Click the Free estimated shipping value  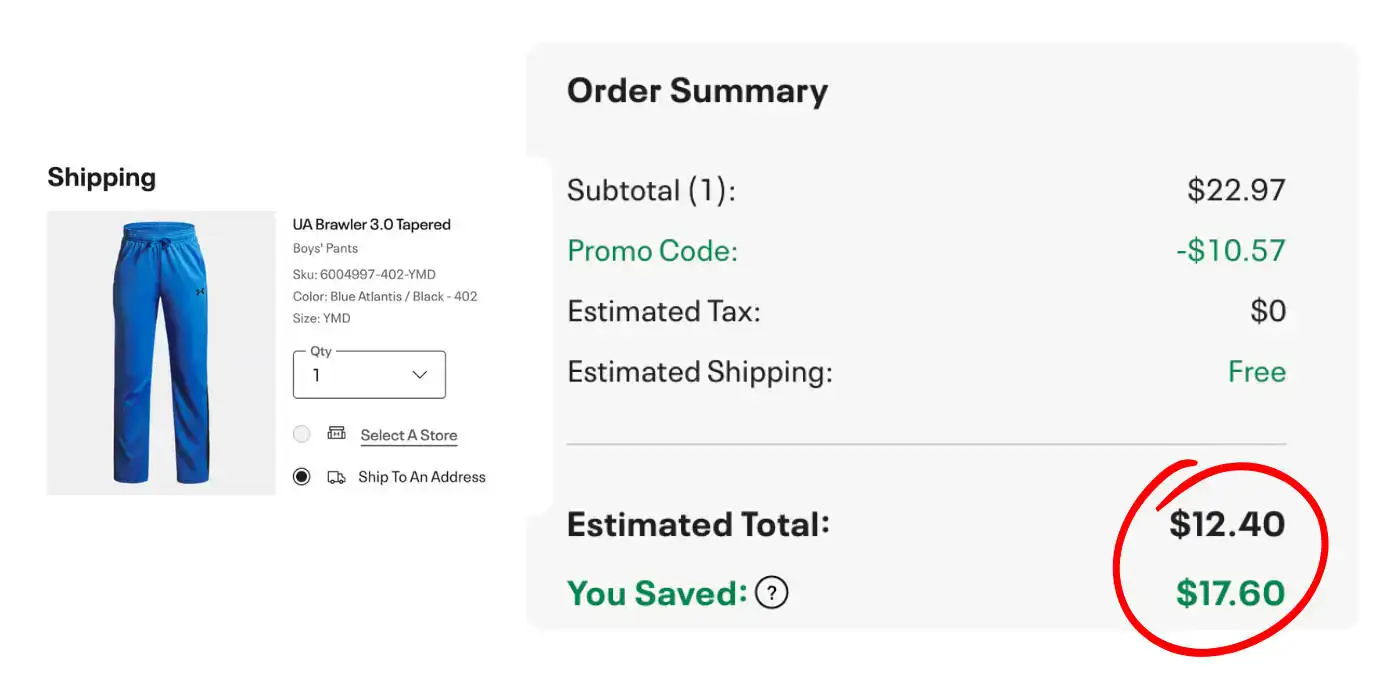click(1257, 372)
